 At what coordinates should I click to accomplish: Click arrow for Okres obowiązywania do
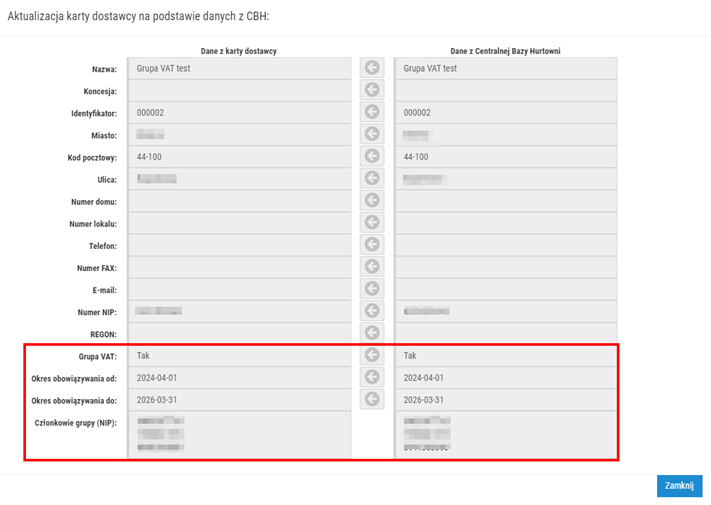click(x=372, y=399)
